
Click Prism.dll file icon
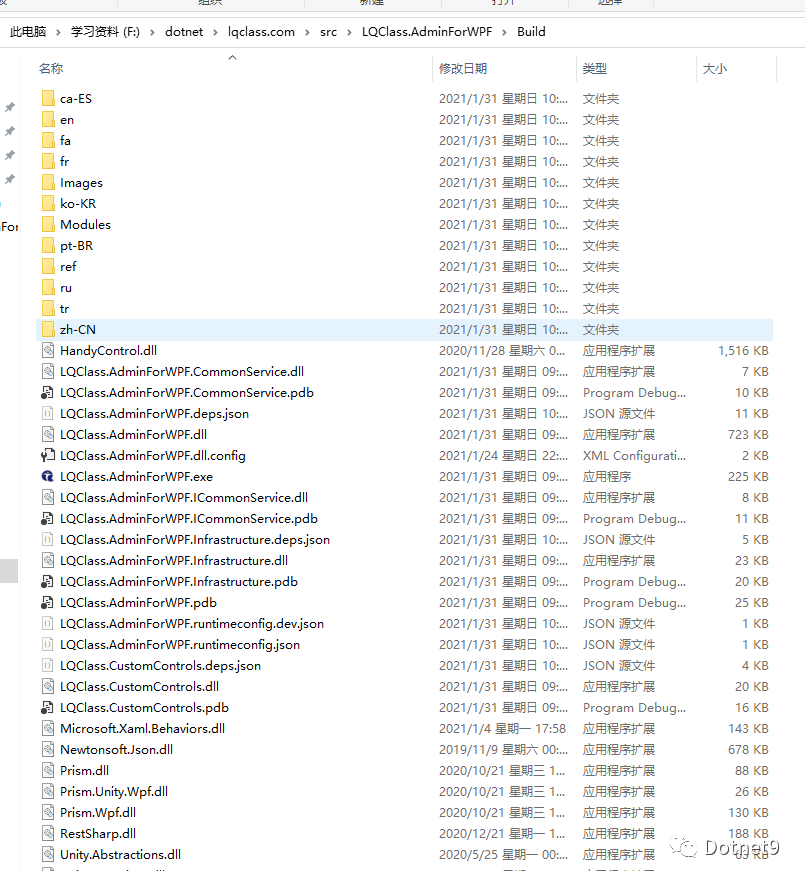[48, 771]
